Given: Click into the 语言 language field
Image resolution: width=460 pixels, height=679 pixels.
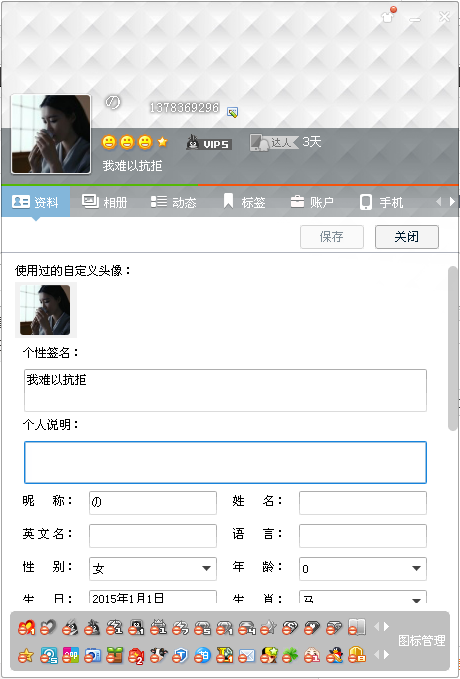Looking at the screenshot, I should click(363, 535).
